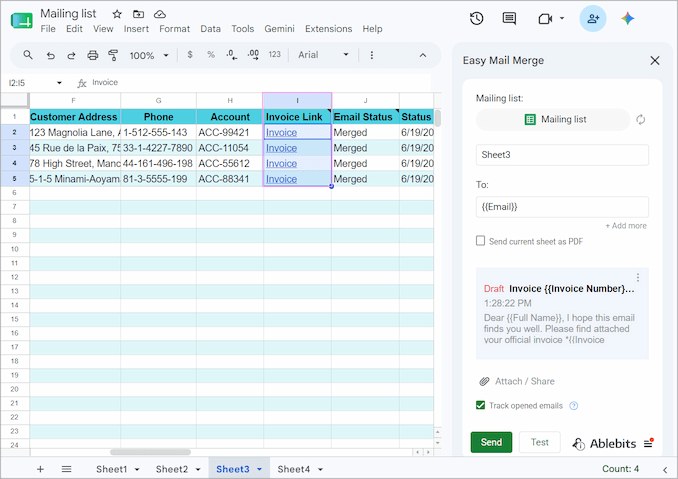
Task: Open the Insert menu
Action: tap(136, 29)
